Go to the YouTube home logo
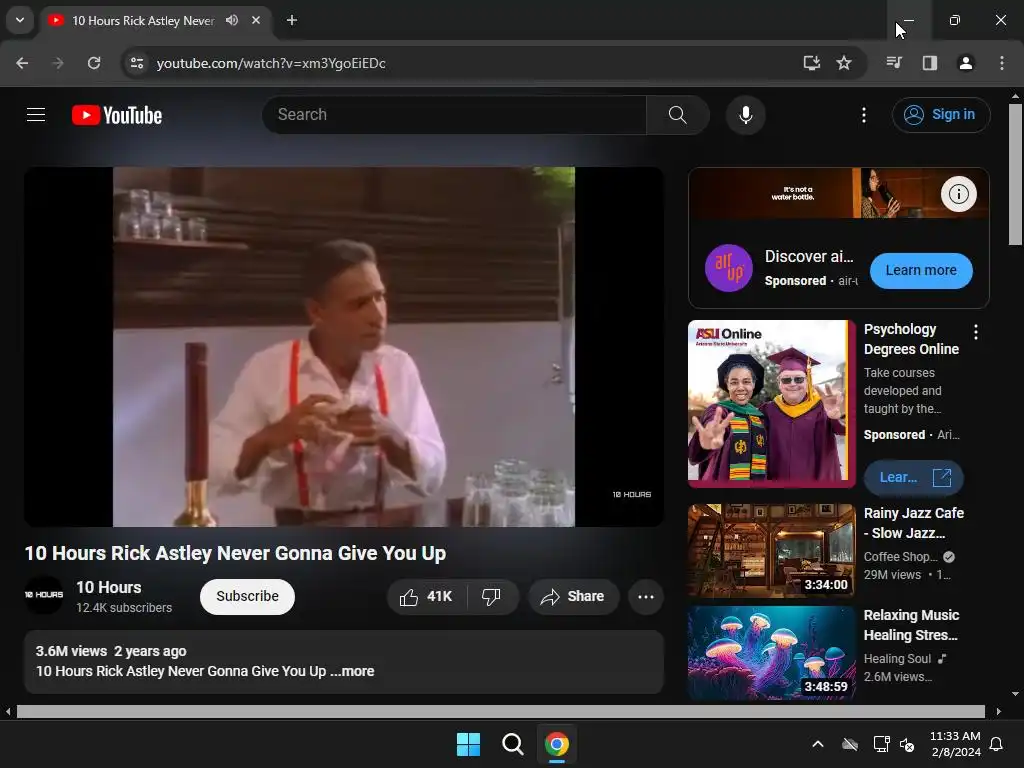Screen dimensions: 1024x768 (117, 115)
